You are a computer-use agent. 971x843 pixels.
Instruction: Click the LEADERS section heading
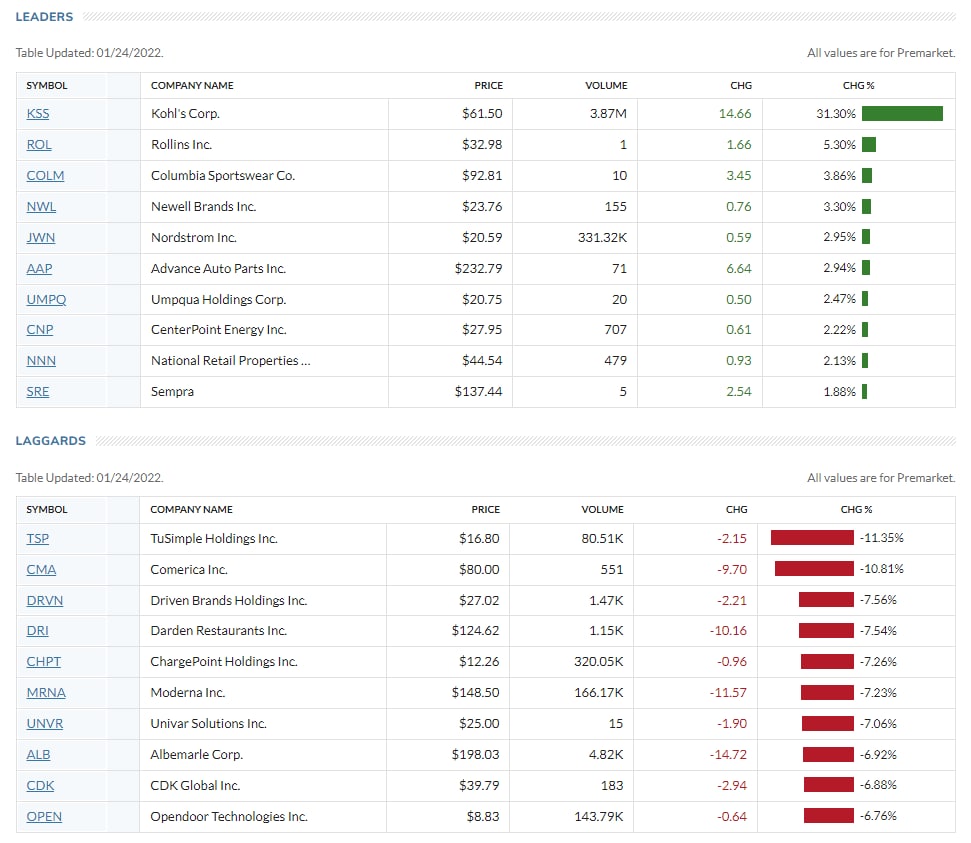(x=44, y=17)
